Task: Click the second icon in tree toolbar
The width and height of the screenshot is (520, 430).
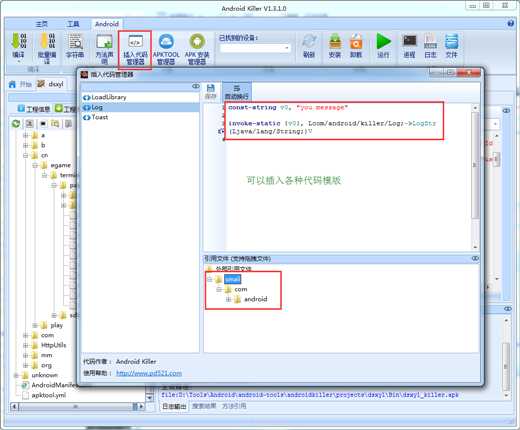Action: tap(29, 124)
